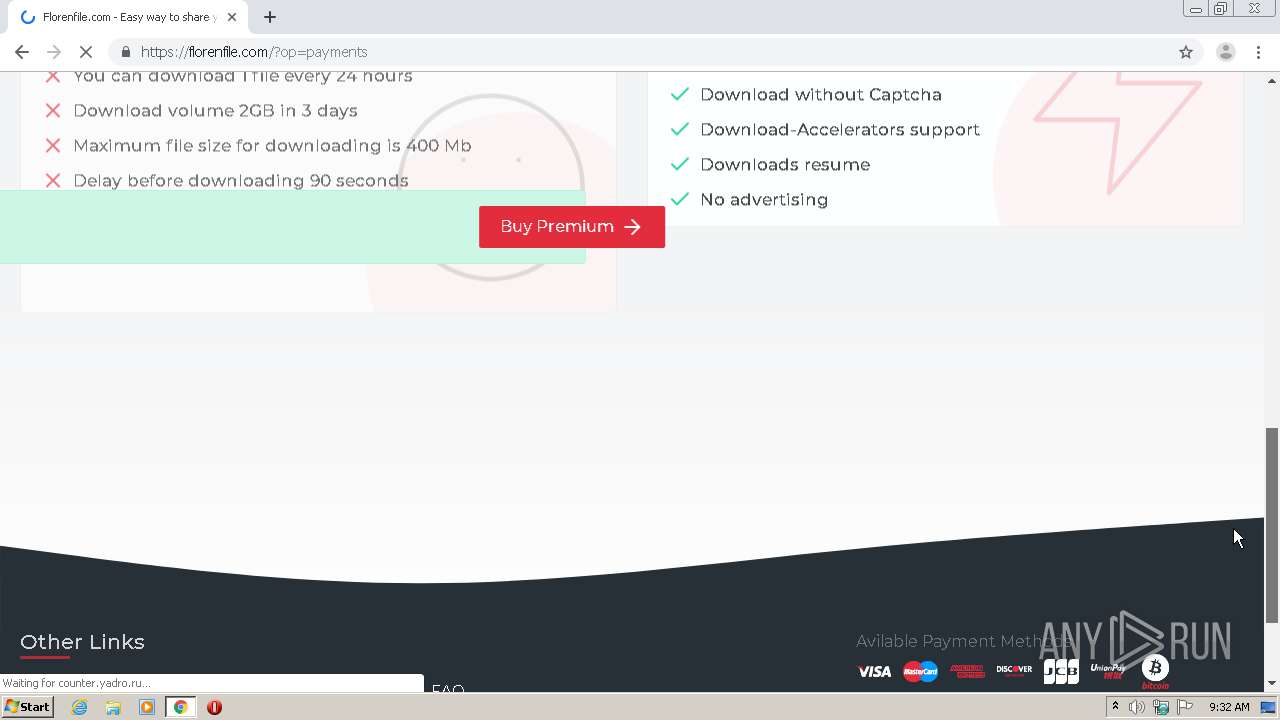Click scrollbar down arrow
The width and height of the screenshot is (1280, 720).
(x=1272, y=683)
